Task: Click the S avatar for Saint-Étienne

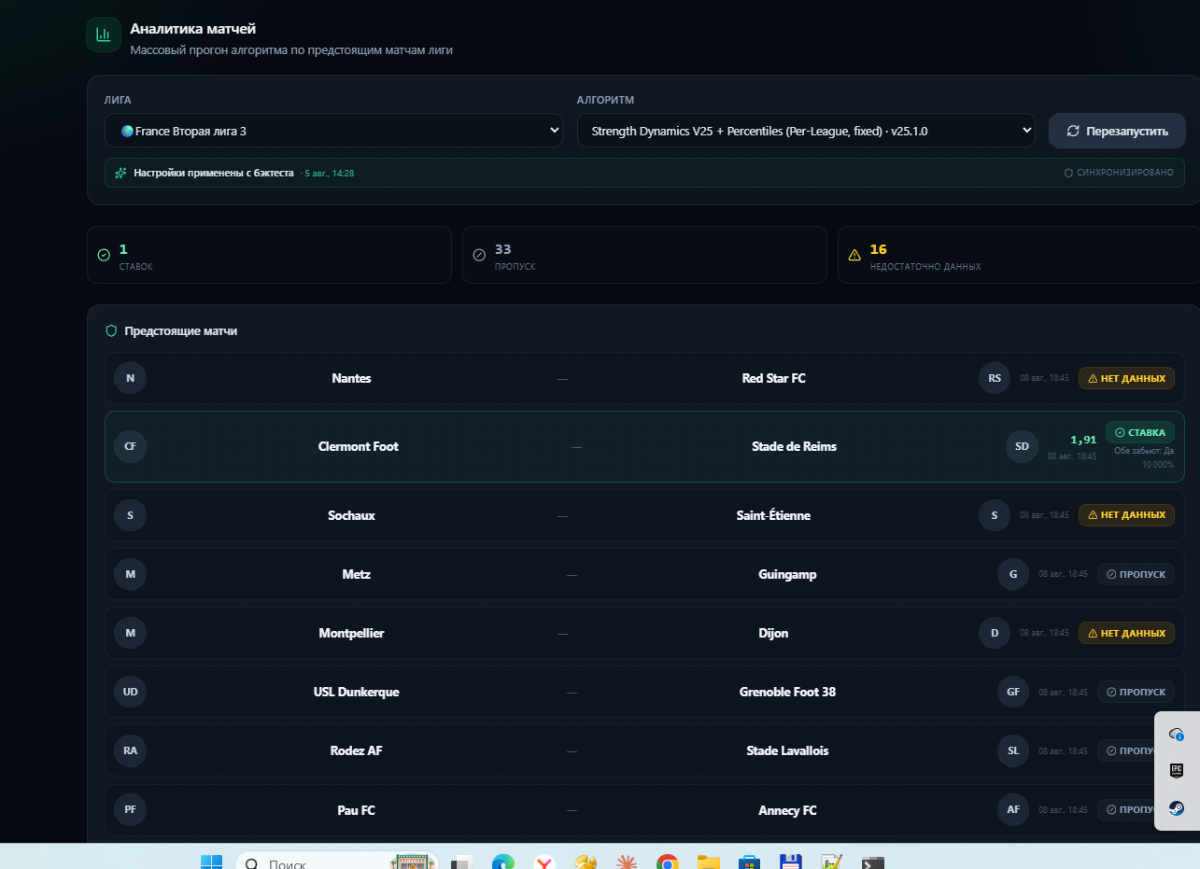Action: 994,515
